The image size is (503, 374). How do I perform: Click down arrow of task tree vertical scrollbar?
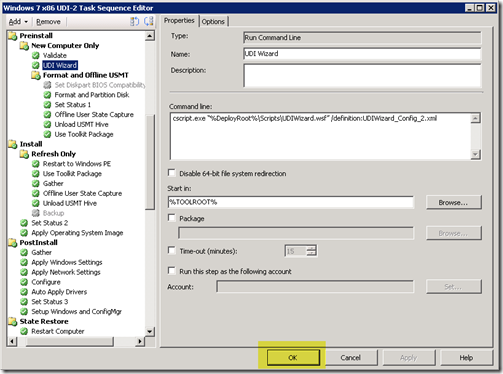coord(150,331)
